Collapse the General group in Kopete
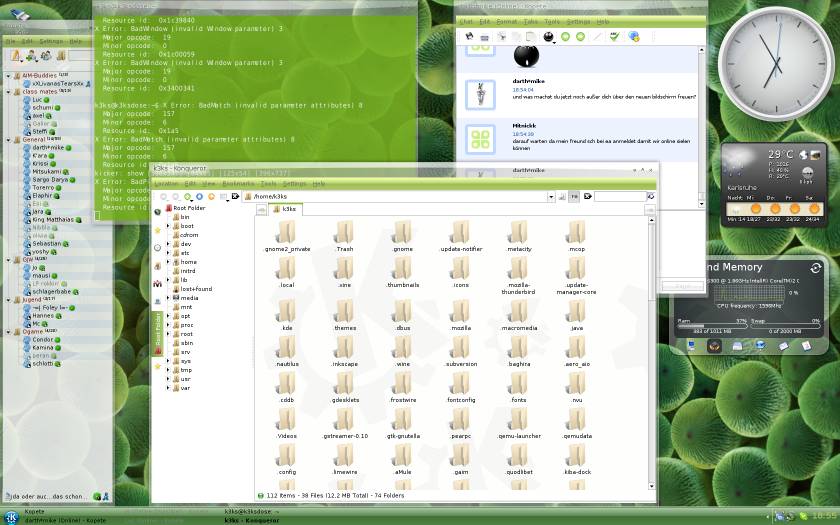The height and width of the screenshot is (525, 840). click(8, 140)
